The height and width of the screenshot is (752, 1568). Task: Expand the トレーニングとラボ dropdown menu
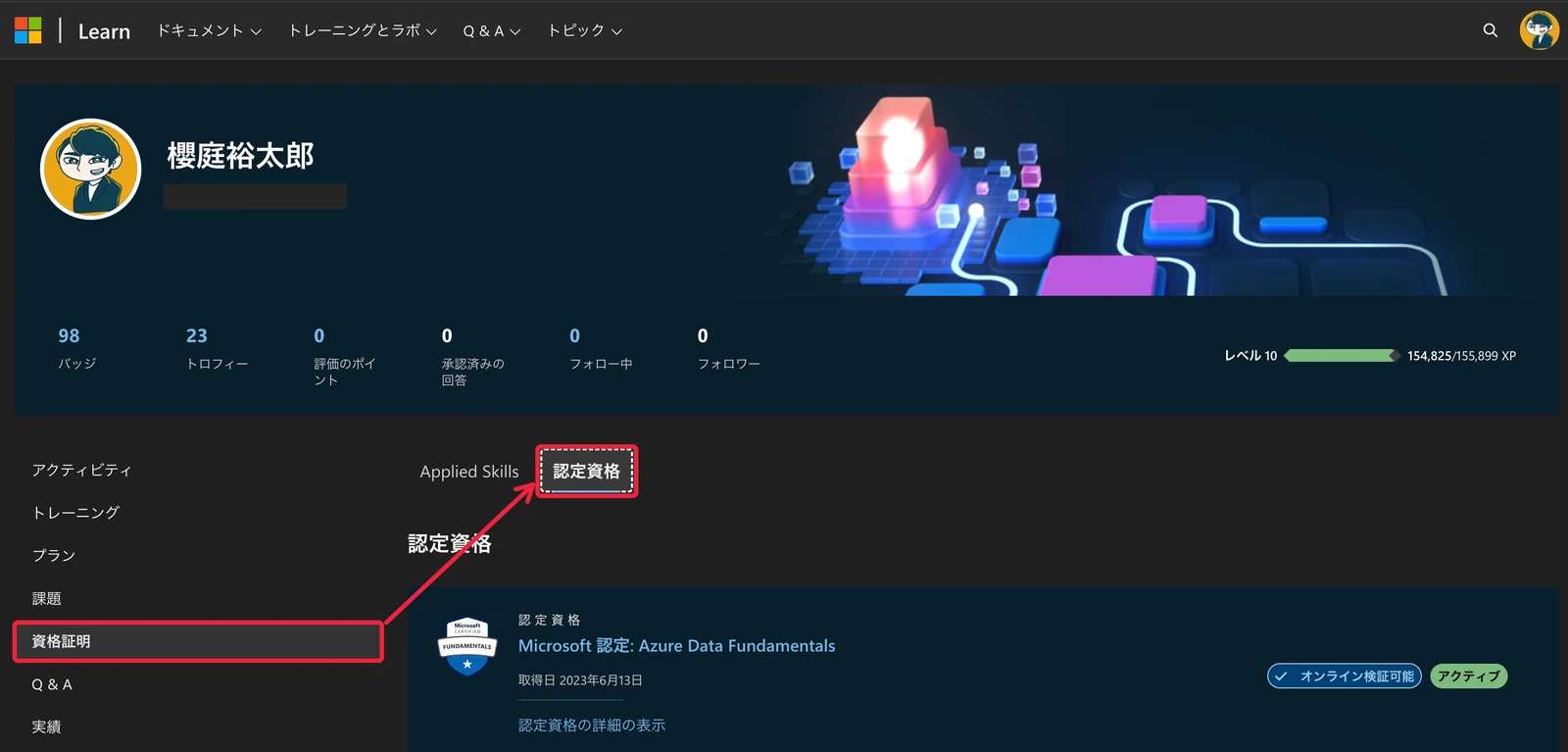click(x=363, y=31)
